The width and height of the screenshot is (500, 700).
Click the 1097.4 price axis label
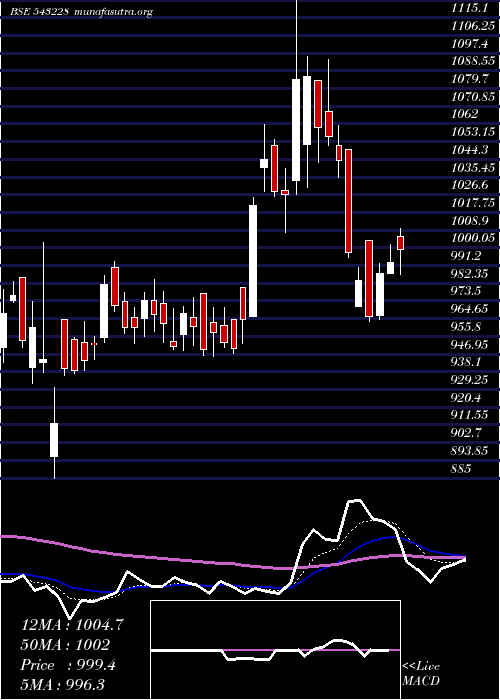click(469, 44)
